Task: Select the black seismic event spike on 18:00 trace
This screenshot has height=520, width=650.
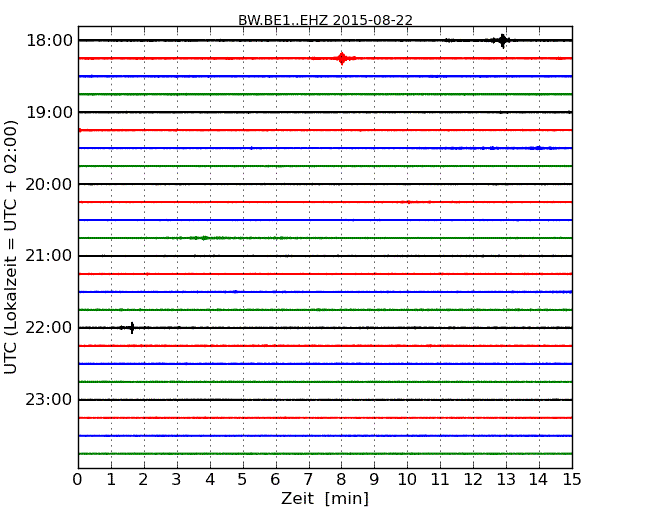Action: click(x=502, y=41)
